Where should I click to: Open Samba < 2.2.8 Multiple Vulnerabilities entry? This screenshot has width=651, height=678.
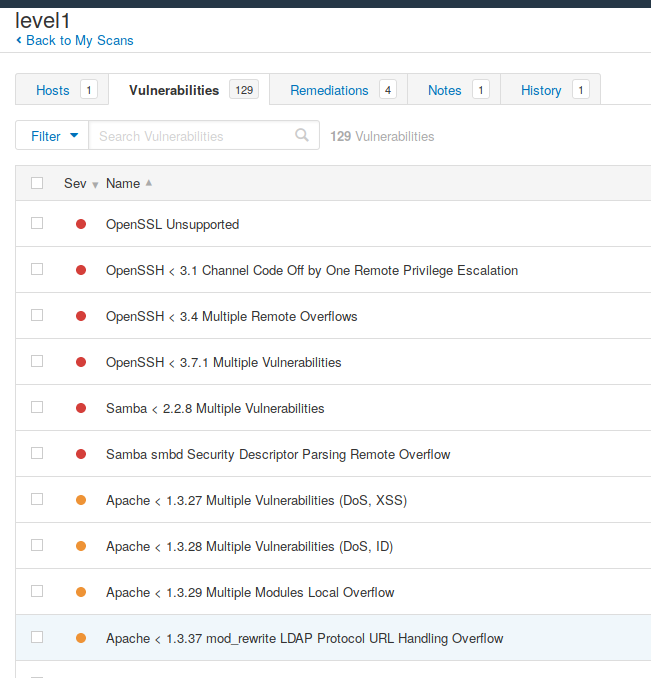[x=215, y=408]
